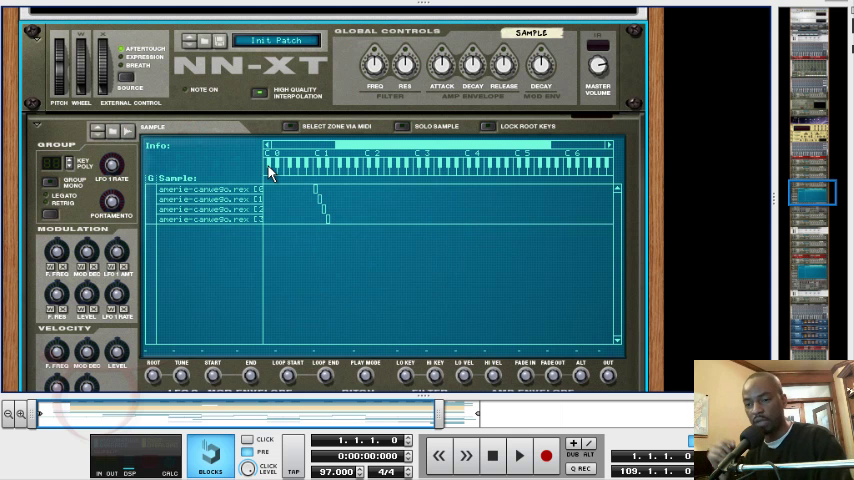The height and width of the screenshot is (480, 854).
Task: Select sample amerie-canwego.rex [2
Action: tap(210, 209)
